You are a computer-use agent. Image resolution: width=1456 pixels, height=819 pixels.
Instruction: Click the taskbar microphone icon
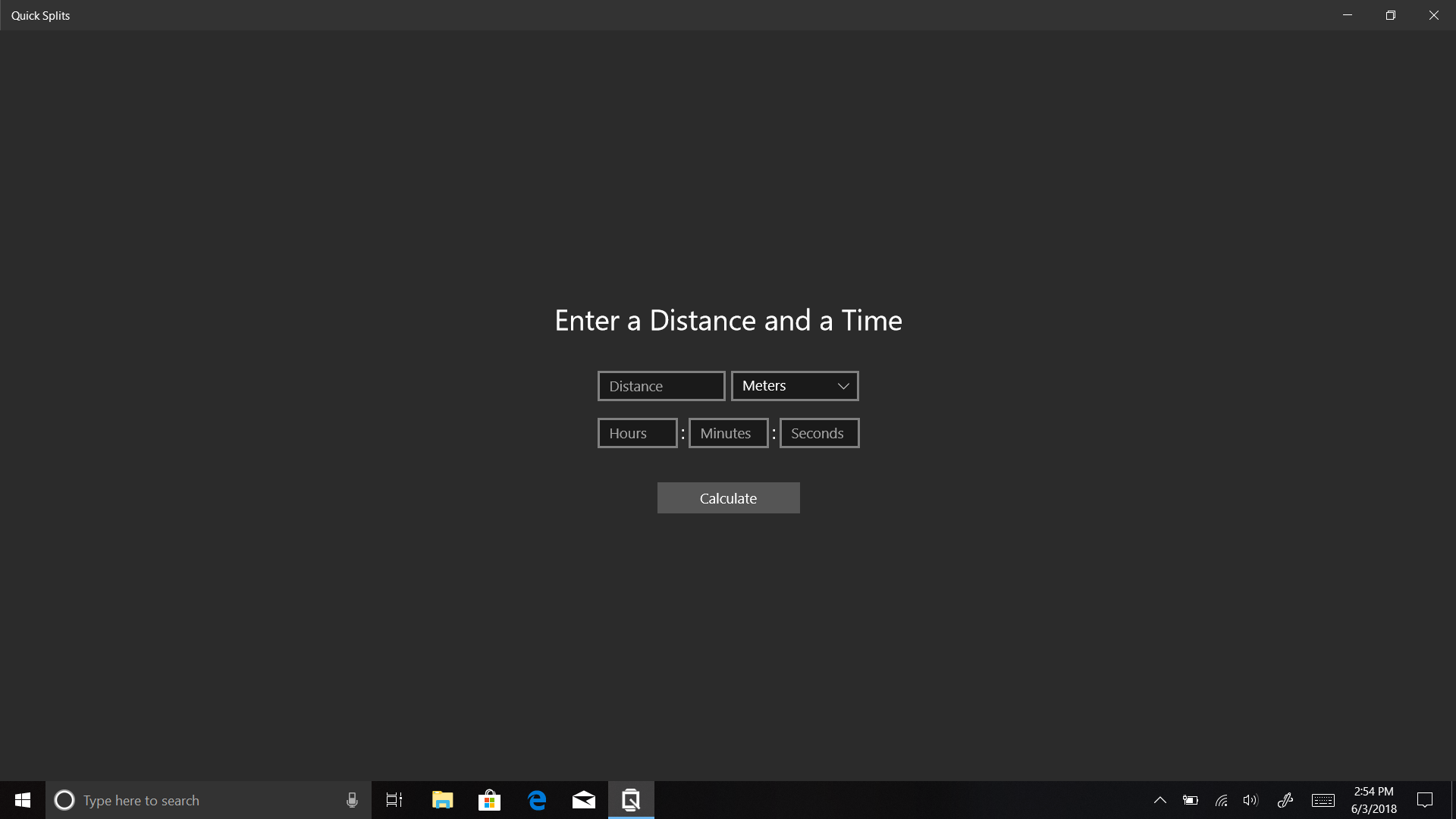[352, 800]
